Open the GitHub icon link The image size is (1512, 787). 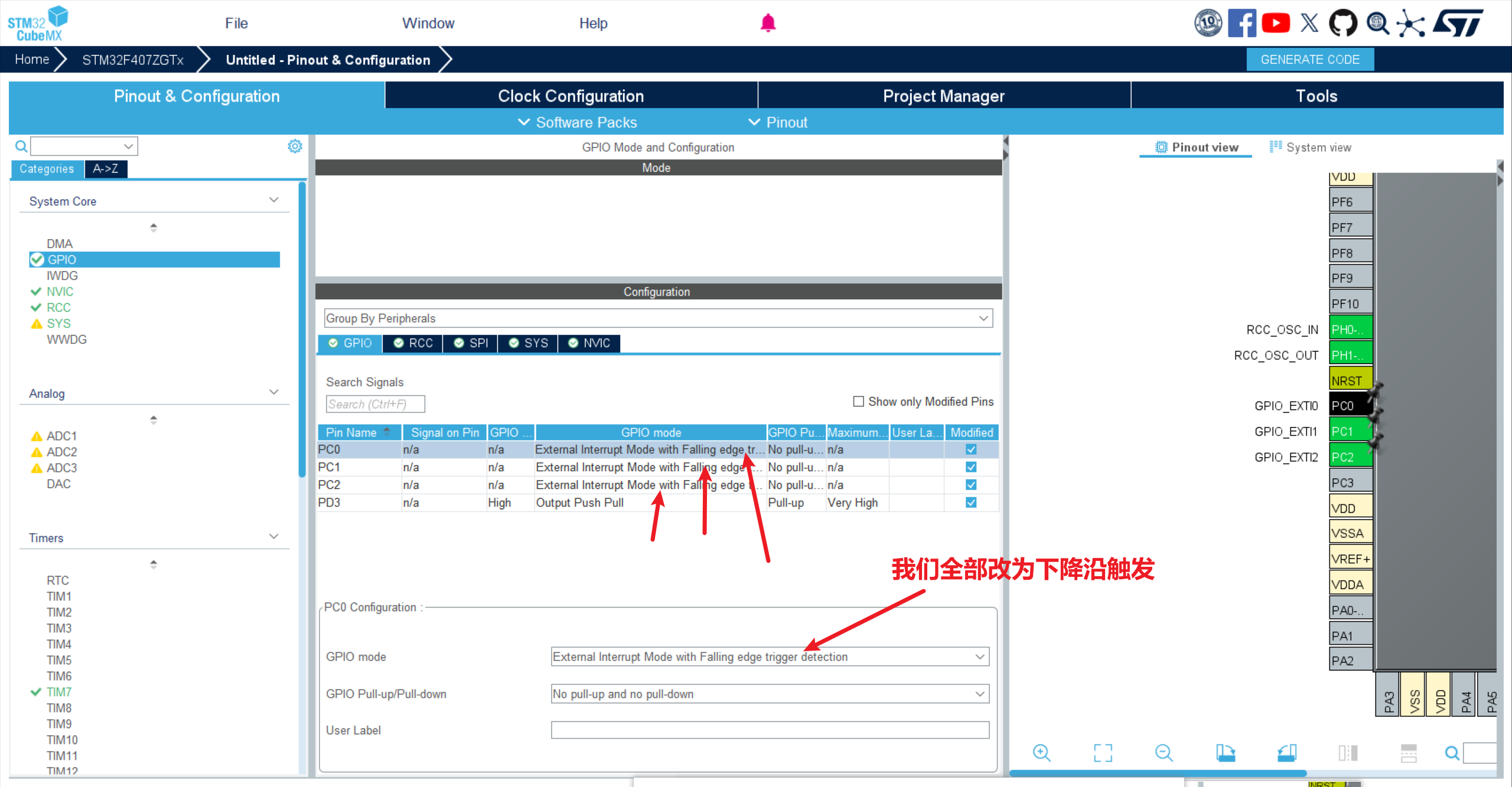tap(1342, 23)
